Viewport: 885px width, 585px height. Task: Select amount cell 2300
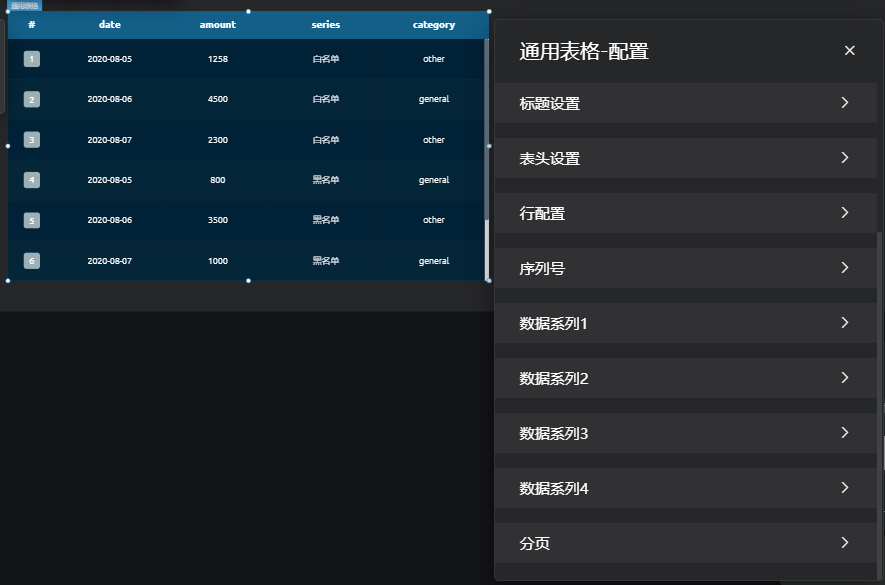[x=218, y=139]
